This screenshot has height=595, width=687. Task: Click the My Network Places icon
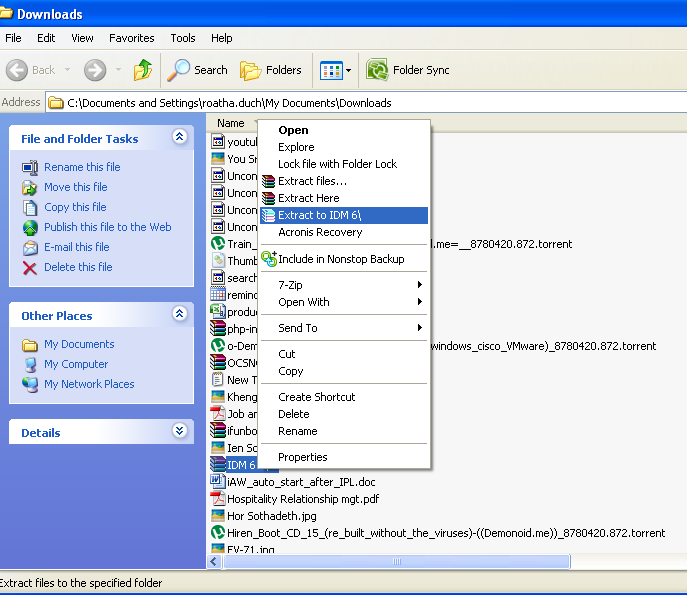click(x=30, y=384)
